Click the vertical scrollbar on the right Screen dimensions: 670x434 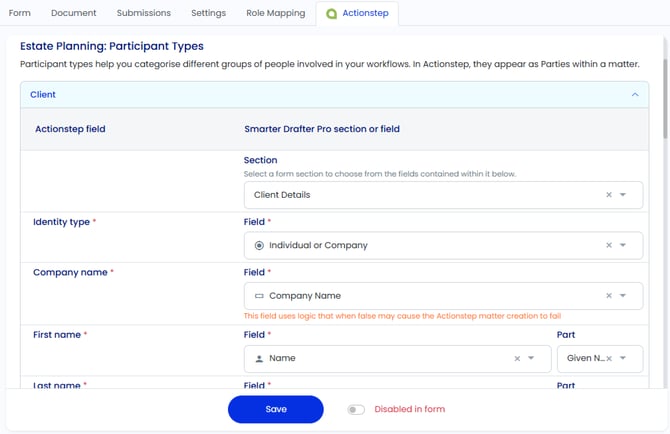click(665, 98)
